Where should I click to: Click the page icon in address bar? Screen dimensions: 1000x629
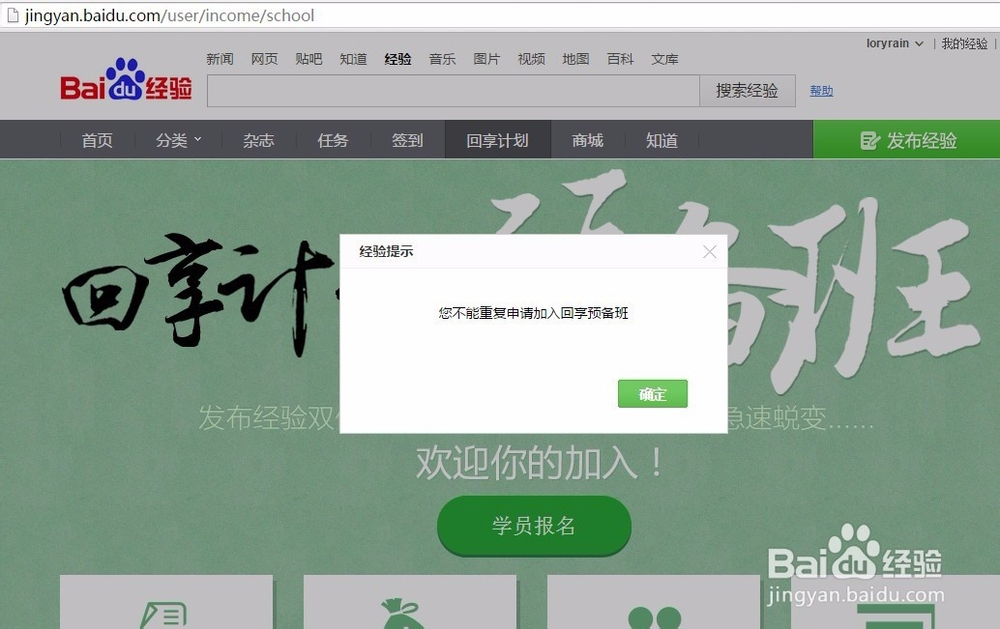12,15
